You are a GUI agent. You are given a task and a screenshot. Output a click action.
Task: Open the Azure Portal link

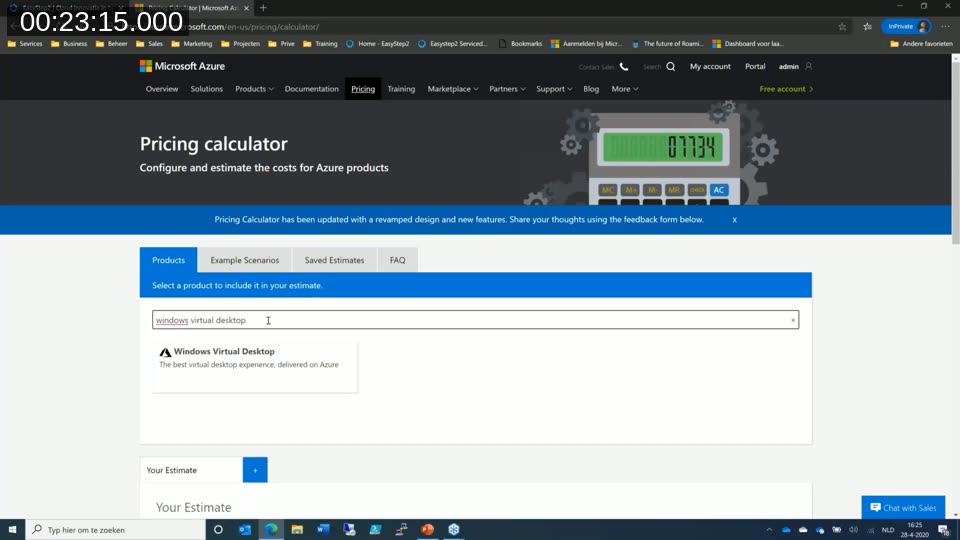coord(755,66)
